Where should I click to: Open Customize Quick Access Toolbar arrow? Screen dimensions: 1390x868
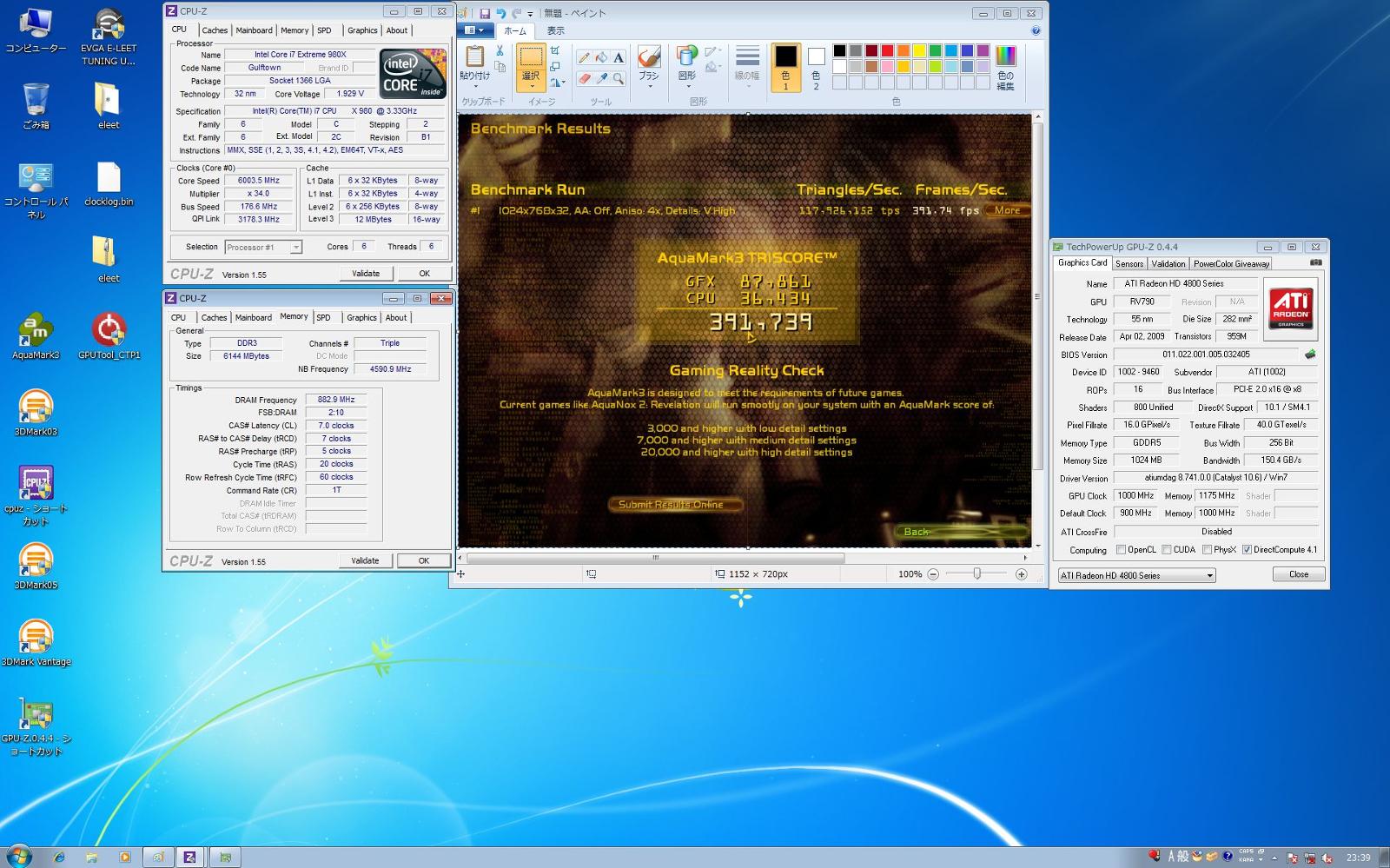[530, 14]
